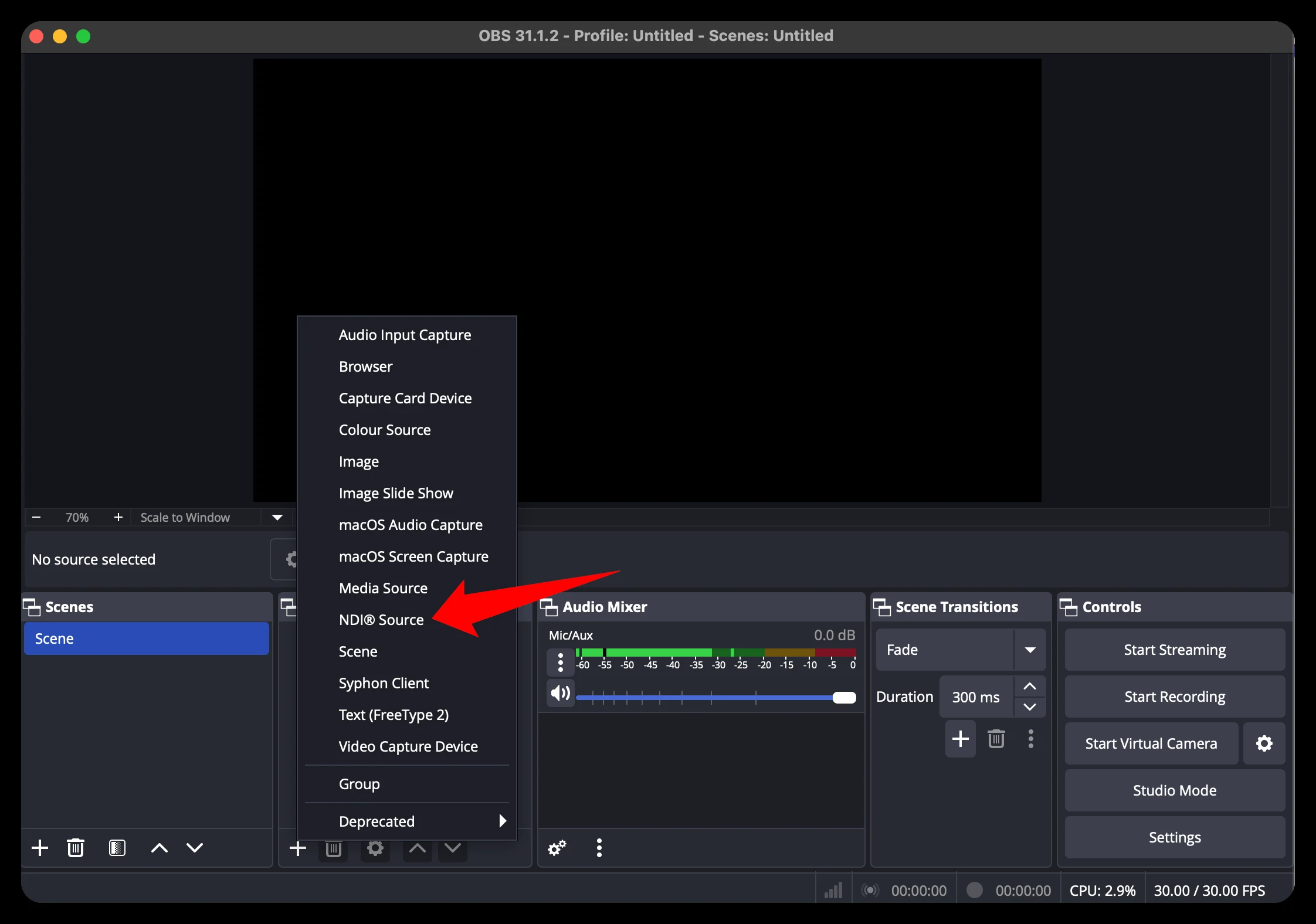Click the Mic/Aux volume slider handle
The height and width of the screenshot is (924, 1316).
tap(844, 697)
